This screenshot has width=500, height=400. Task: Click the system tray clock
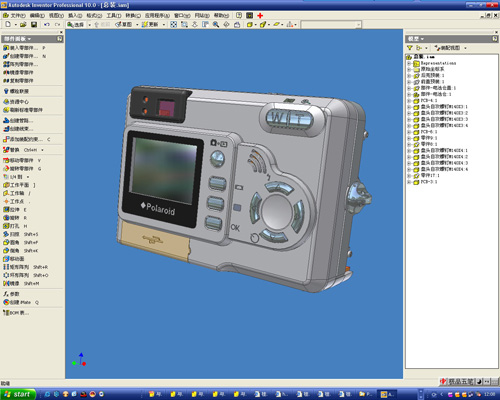click(489, 394)
